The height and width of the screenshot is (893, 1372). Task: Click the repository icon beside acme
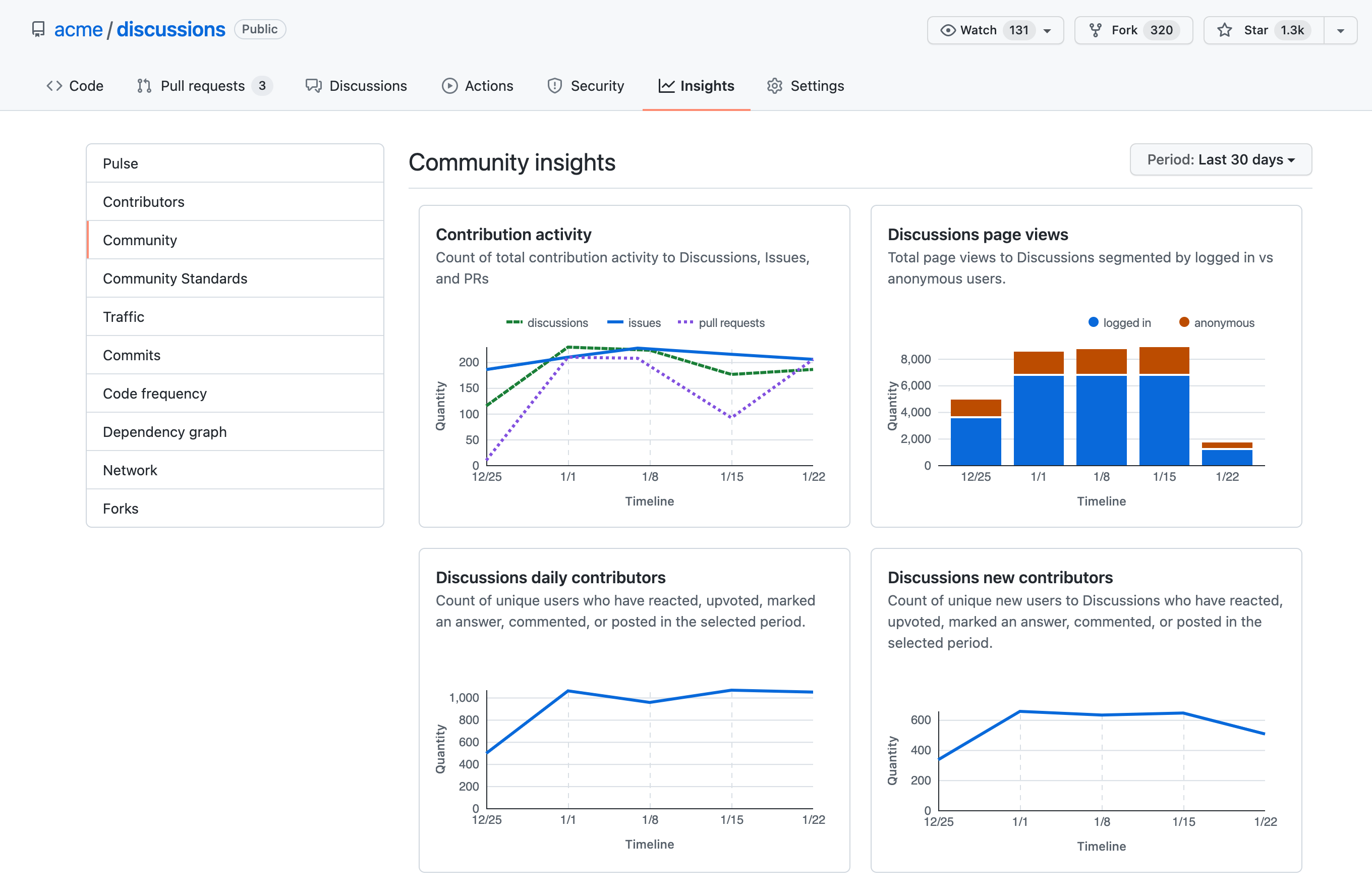point(38,29)
